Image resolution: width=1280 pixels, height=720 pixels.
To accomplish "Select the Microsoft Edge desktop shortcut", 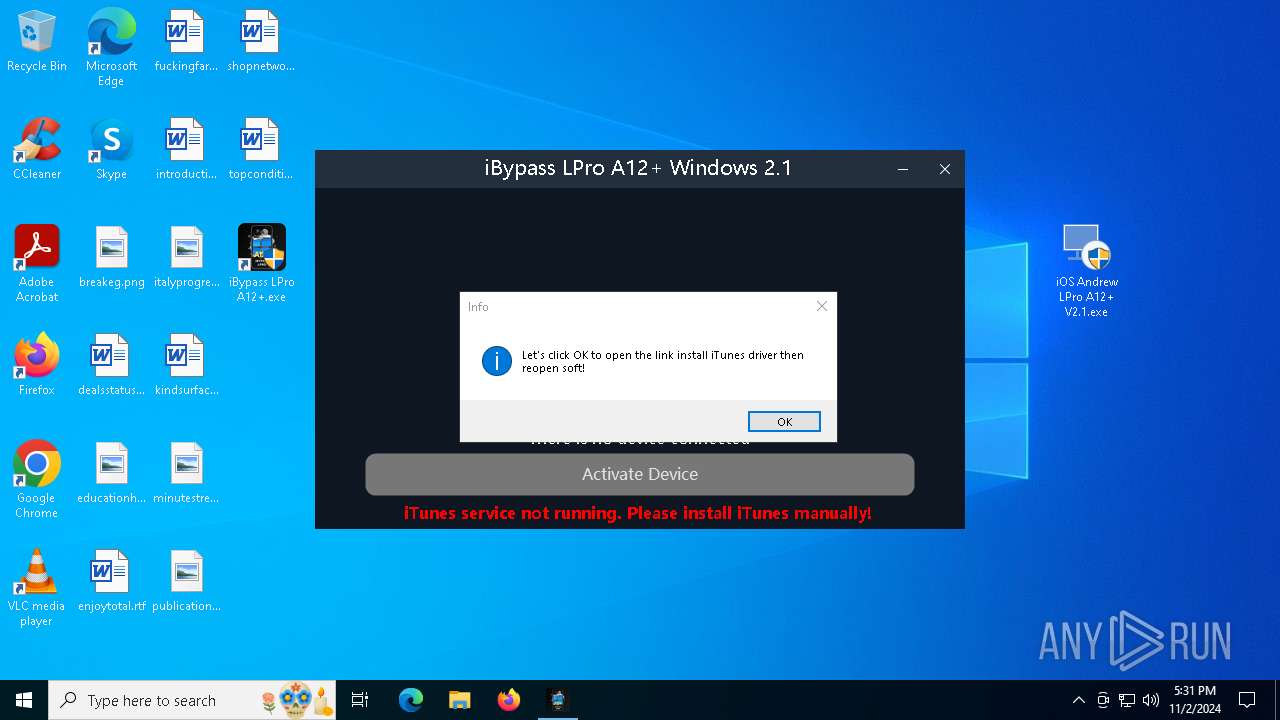I will tap(111, 47).
